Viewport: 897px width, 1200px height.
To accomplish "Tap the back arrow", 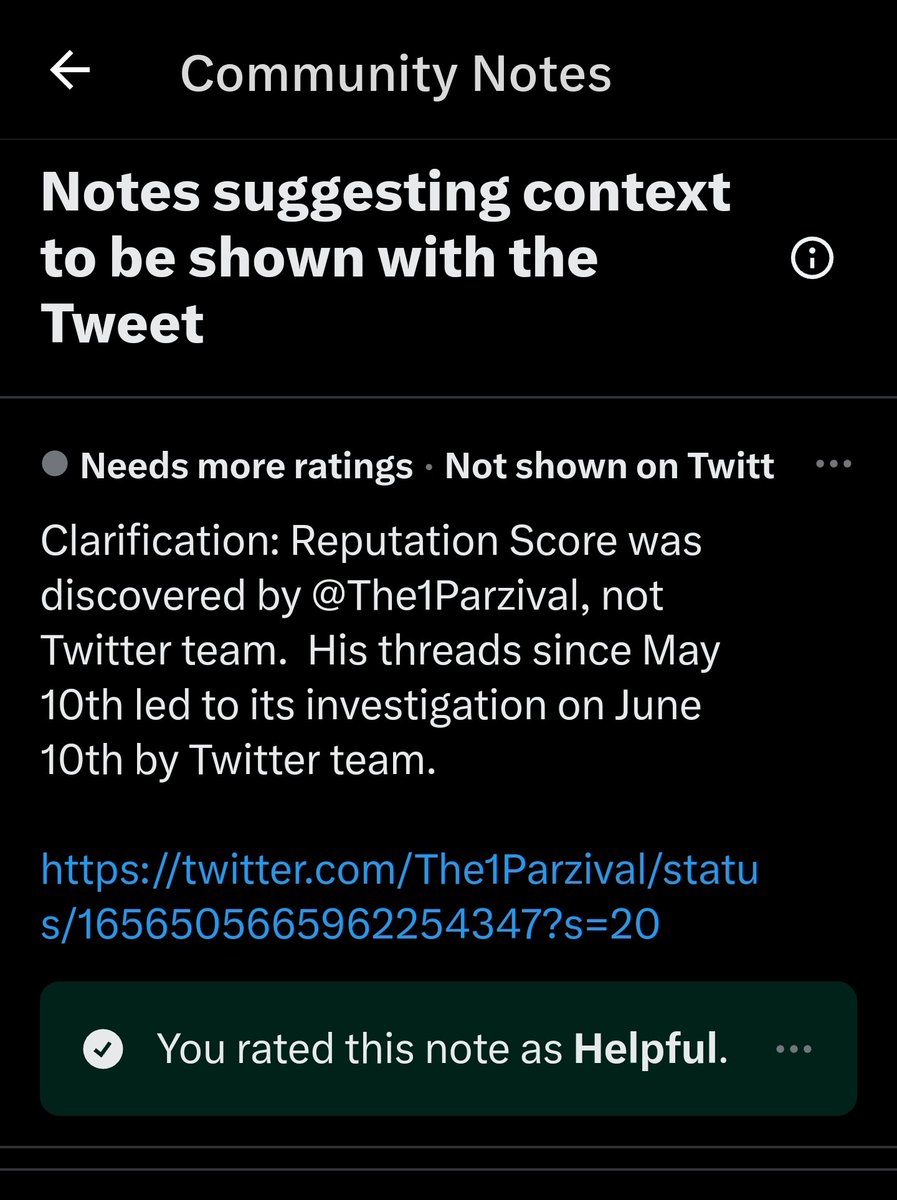I will [70, 72].
